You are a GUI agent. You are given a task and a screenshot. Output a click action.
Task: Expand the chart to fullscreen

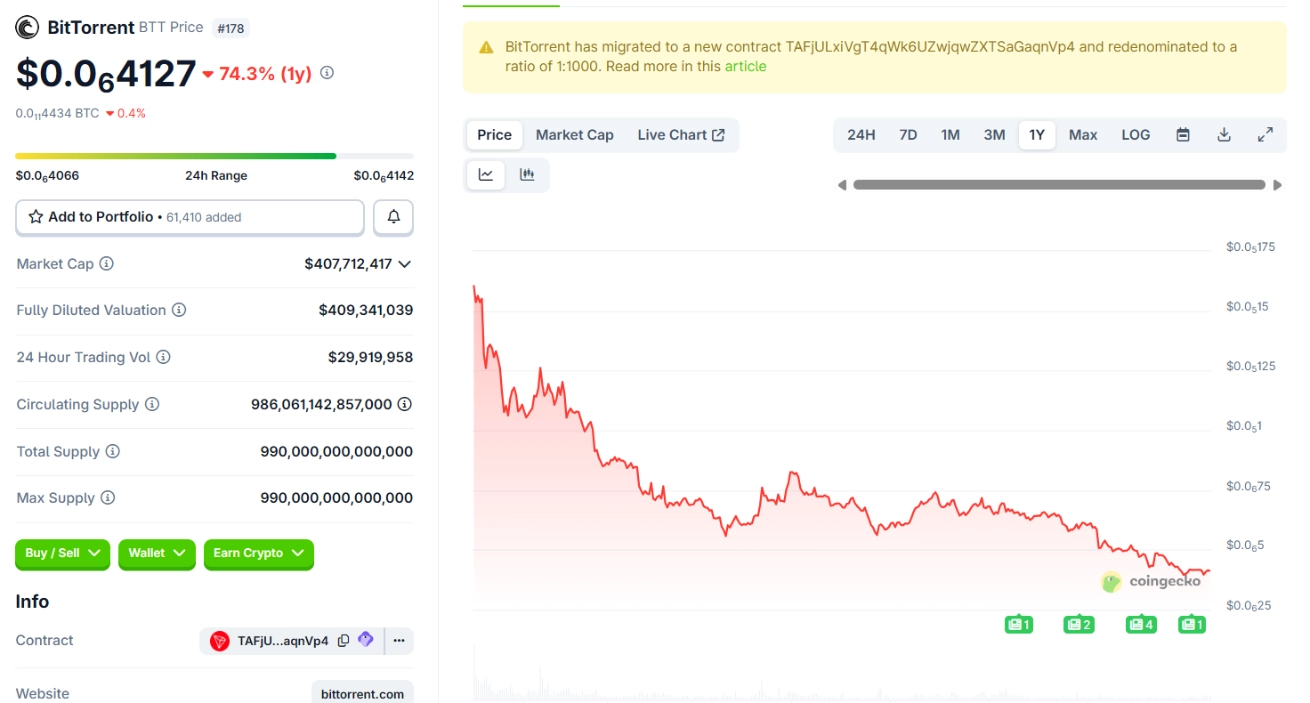pos(1265,135)
